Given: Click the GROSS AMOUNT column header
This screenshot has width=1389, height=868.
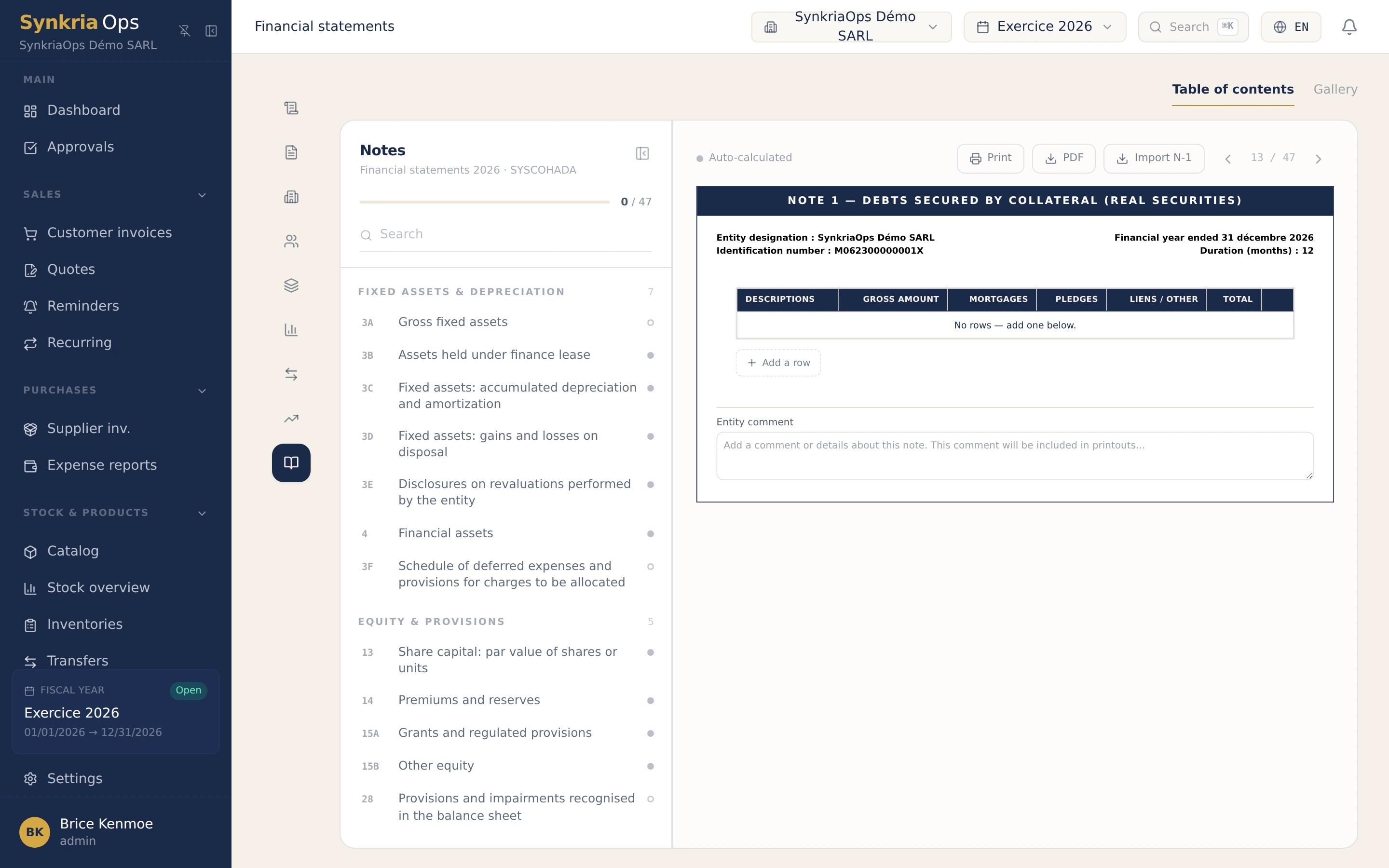Looking at the screenshot, I should (x=893, y=299).
